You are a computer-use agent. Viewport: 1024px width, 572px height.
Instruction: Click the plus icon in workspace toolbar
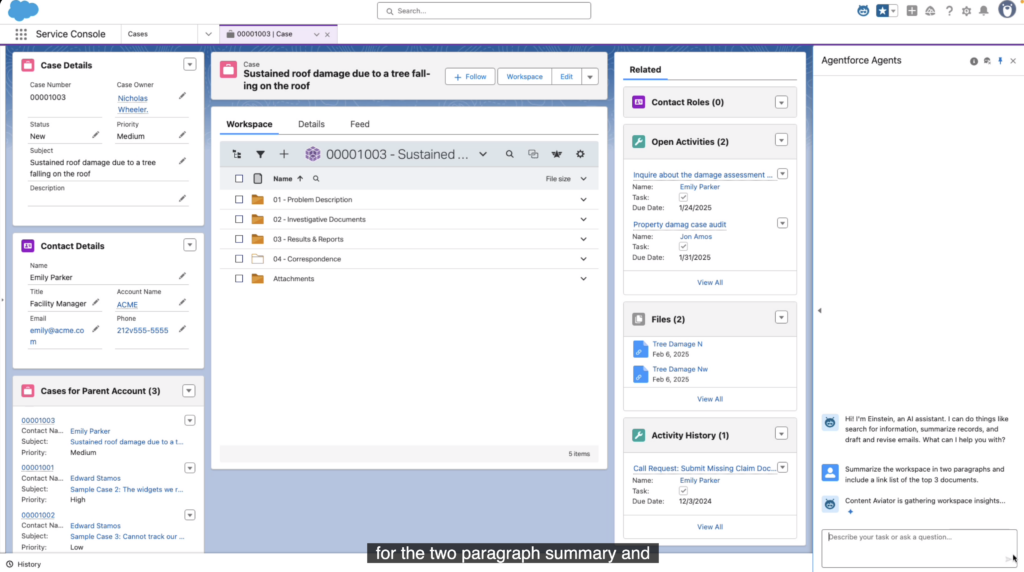point(284,154)
